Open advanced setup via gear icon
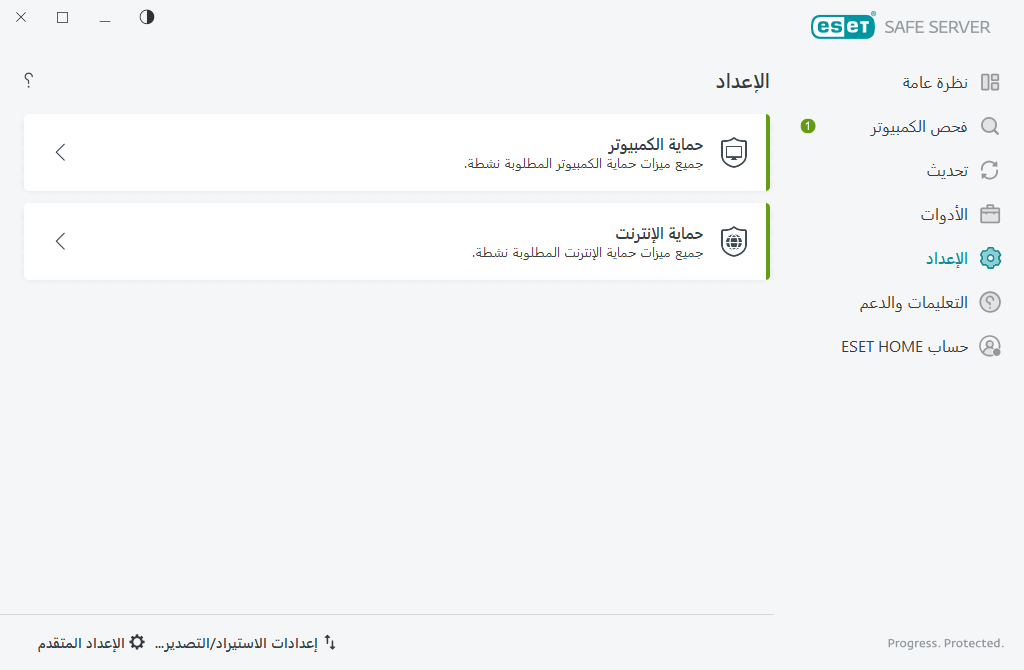Viewport: 1024px width, 670px height. click(137, 643)
